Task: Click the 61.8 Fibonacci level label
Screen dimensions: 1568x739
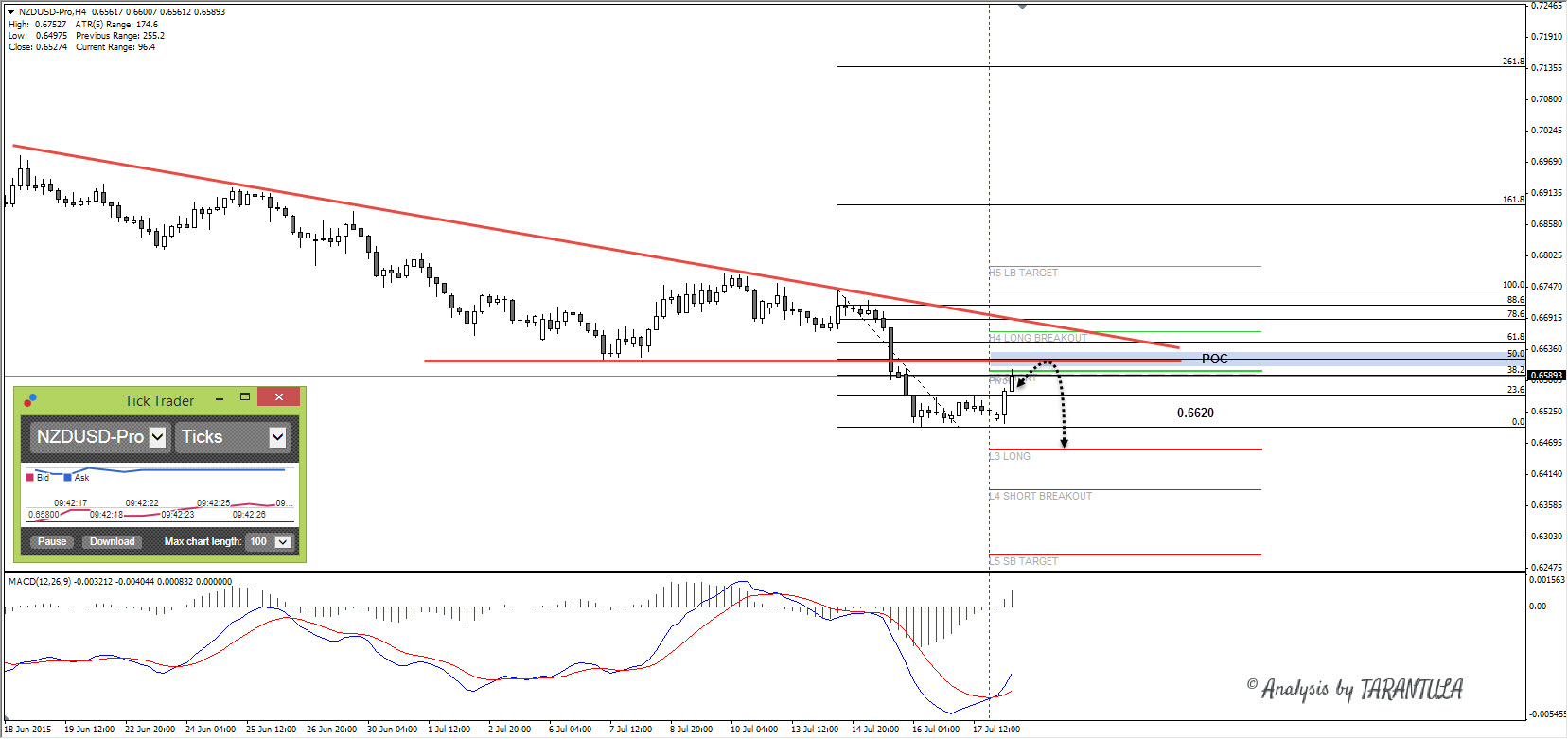Action: (x=1516, y=337)
